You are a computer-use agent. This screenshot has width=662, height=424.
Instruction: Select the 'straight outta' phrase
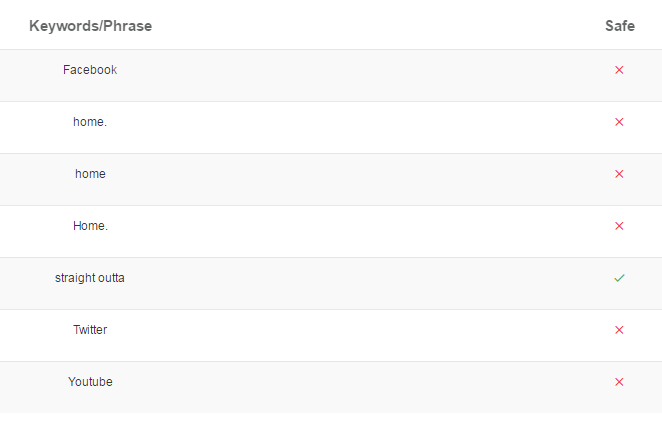[x=90, y=278]
